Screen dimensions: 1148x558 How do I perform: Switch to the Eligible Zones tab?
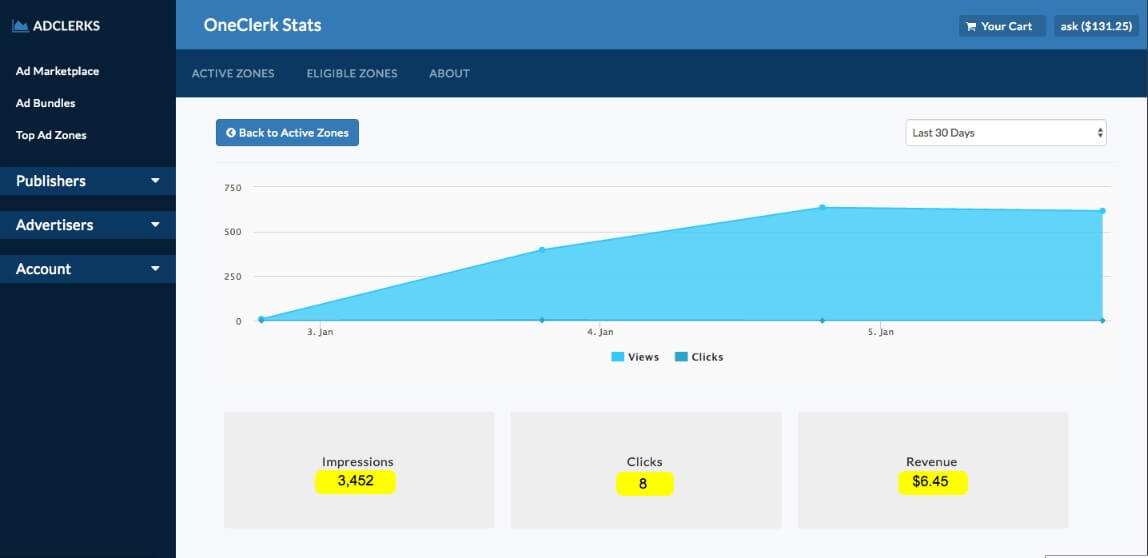352,73
